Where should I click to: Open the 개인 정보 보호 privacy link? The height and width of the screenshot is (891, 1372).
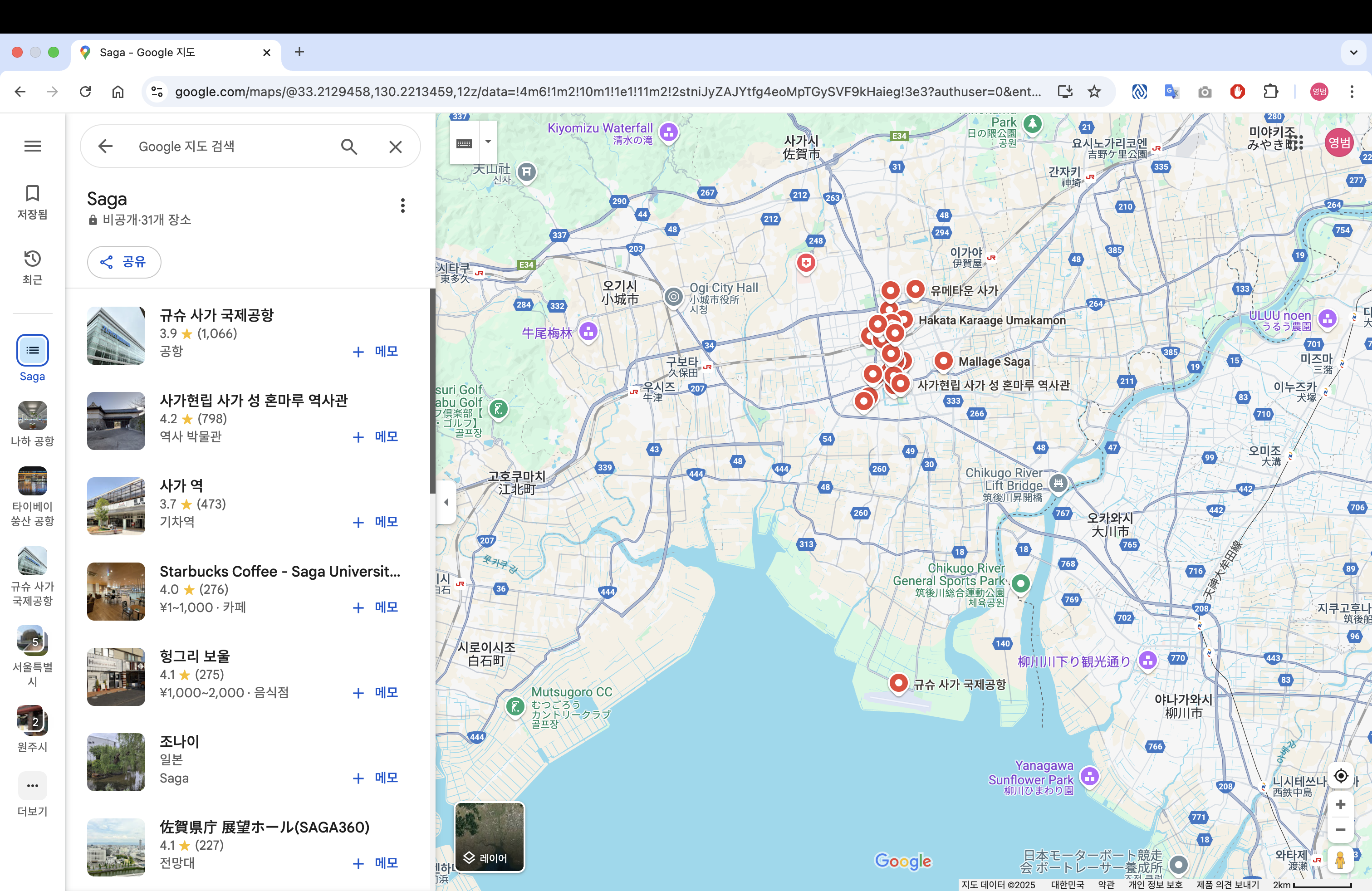coord(1155,885)
